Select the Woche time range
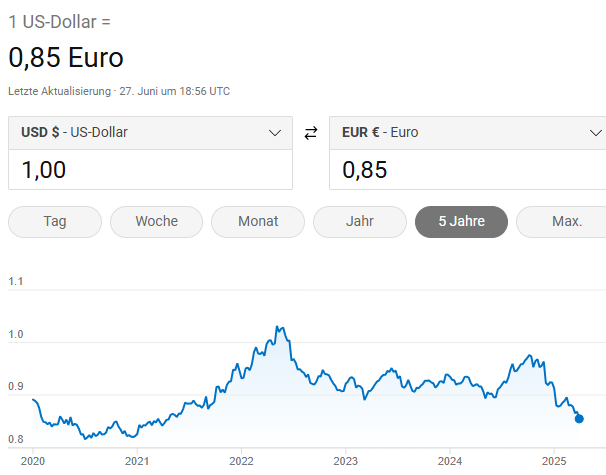Image resolution: width=606 pixels, height=475 pixels. click(156, 221)
